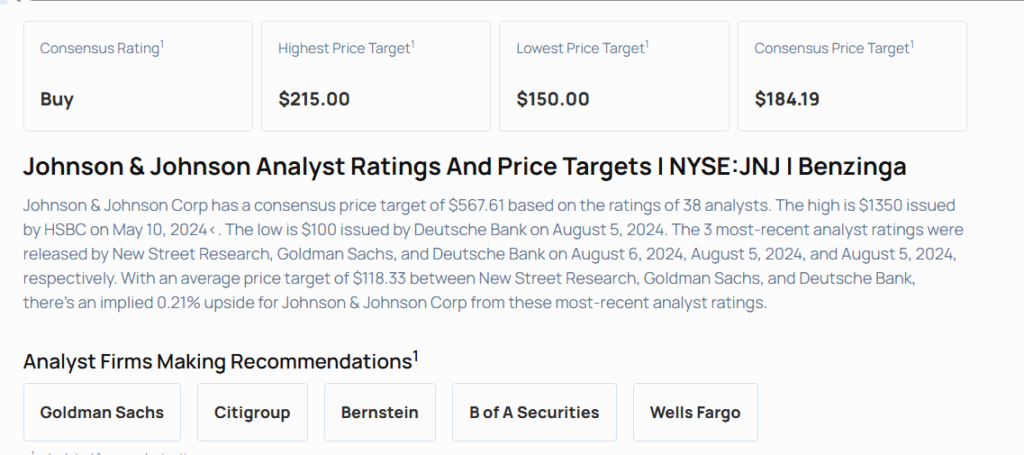
Task: Choose the B of A Securities button
Action: click(534, 412)
